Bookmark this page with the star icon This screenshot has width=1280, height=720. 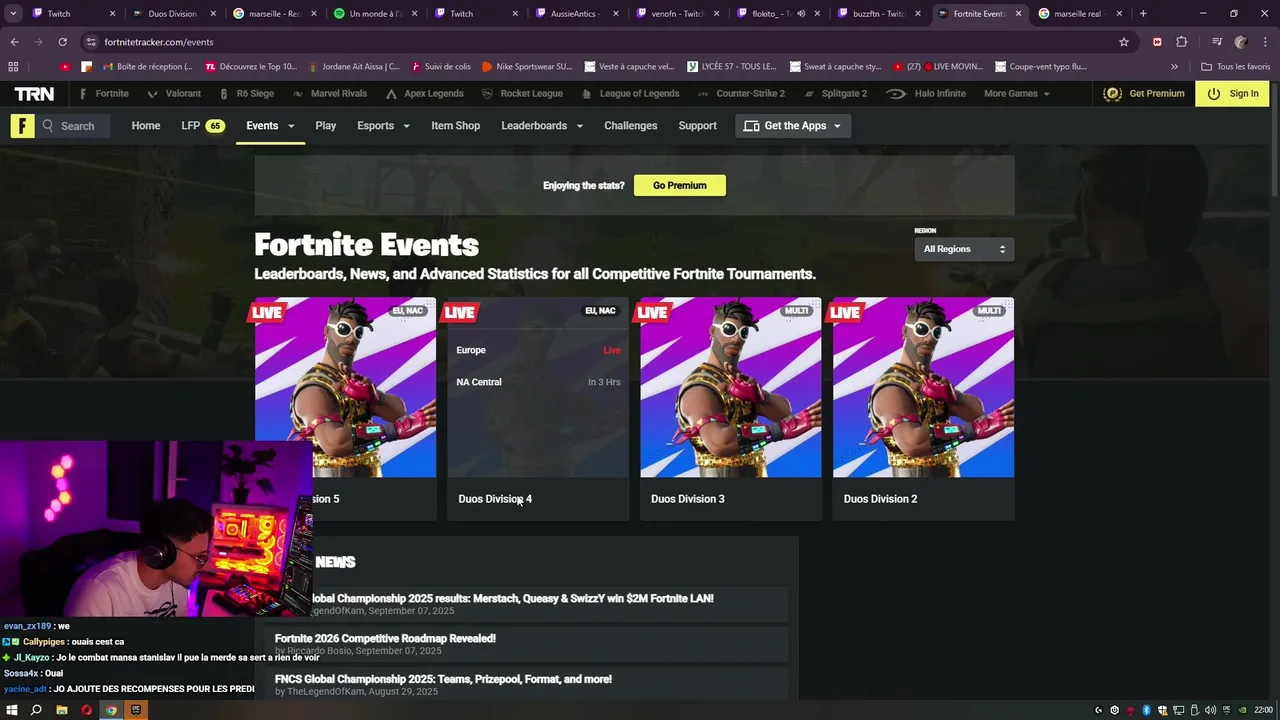click(1124, 42)
